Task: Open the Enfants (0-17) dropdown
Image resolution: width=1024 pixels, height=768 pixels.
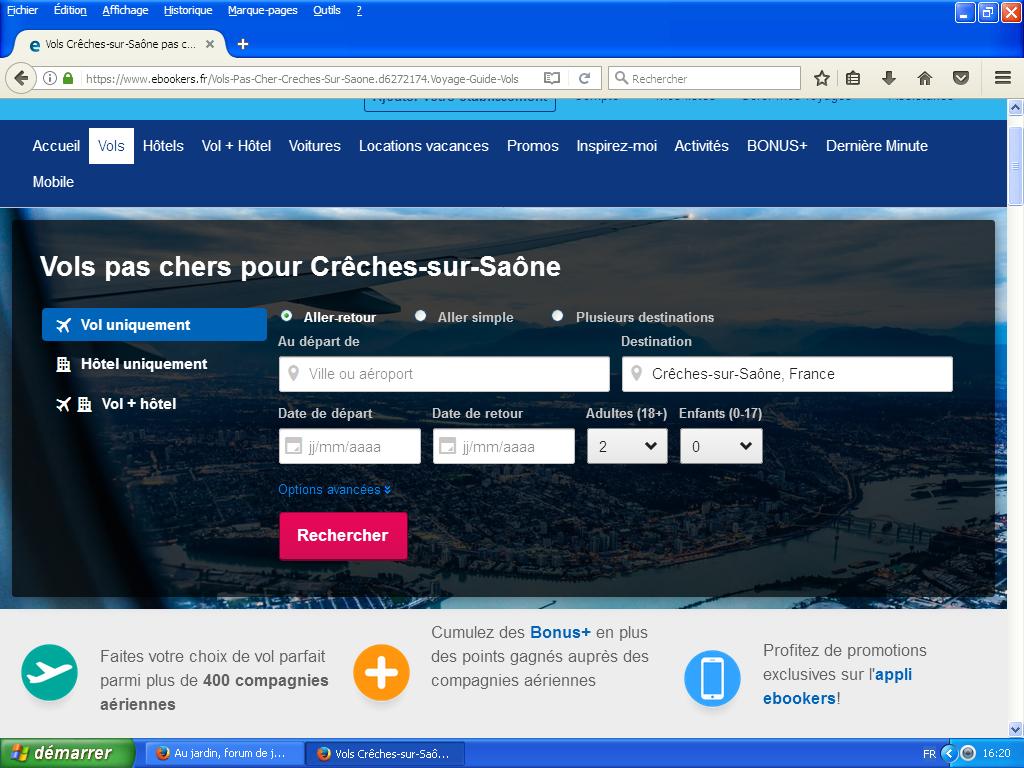Action: [x=720, y=446]
